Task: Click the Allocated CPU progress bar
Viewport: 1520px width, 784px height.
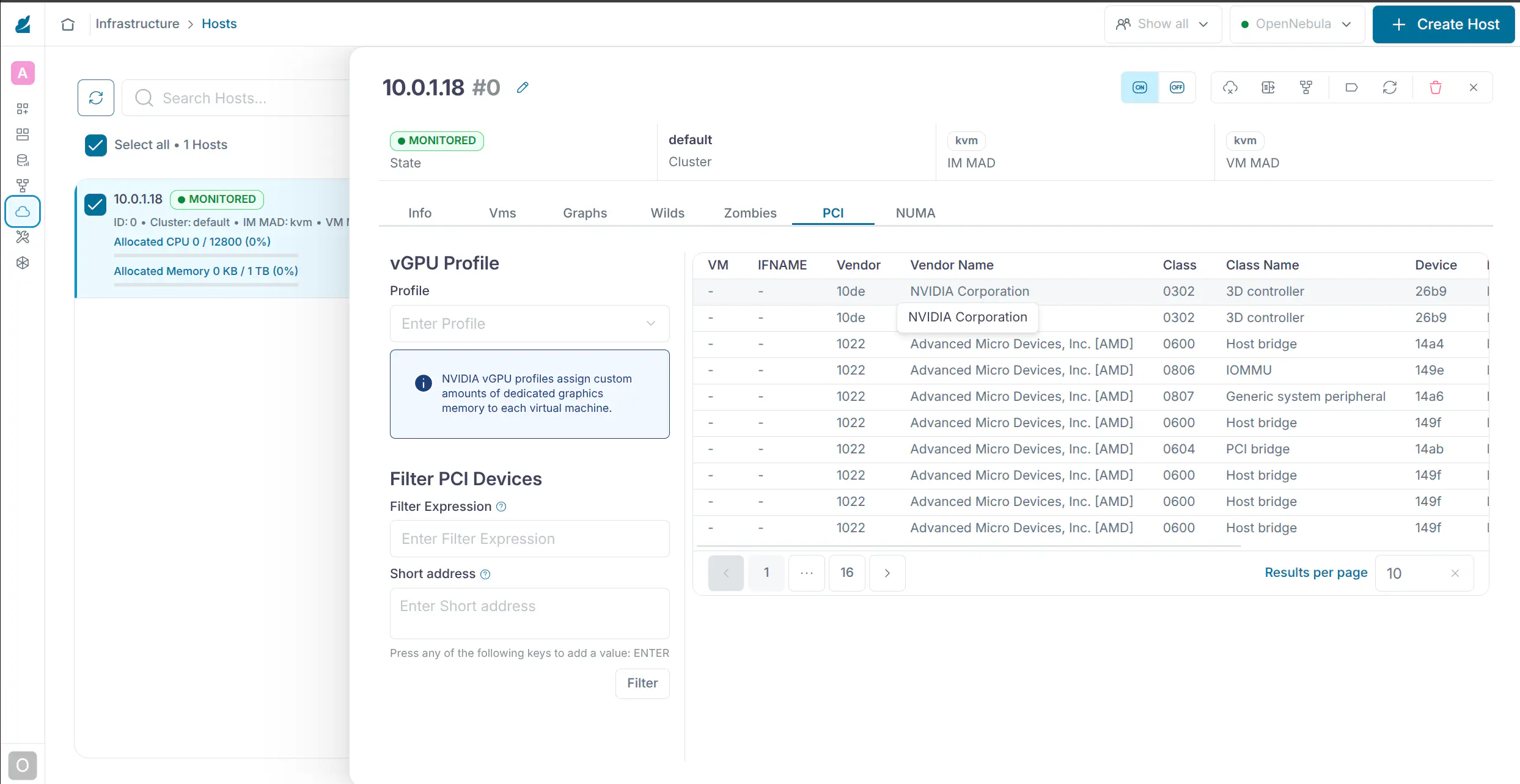Action: [206, 255]
